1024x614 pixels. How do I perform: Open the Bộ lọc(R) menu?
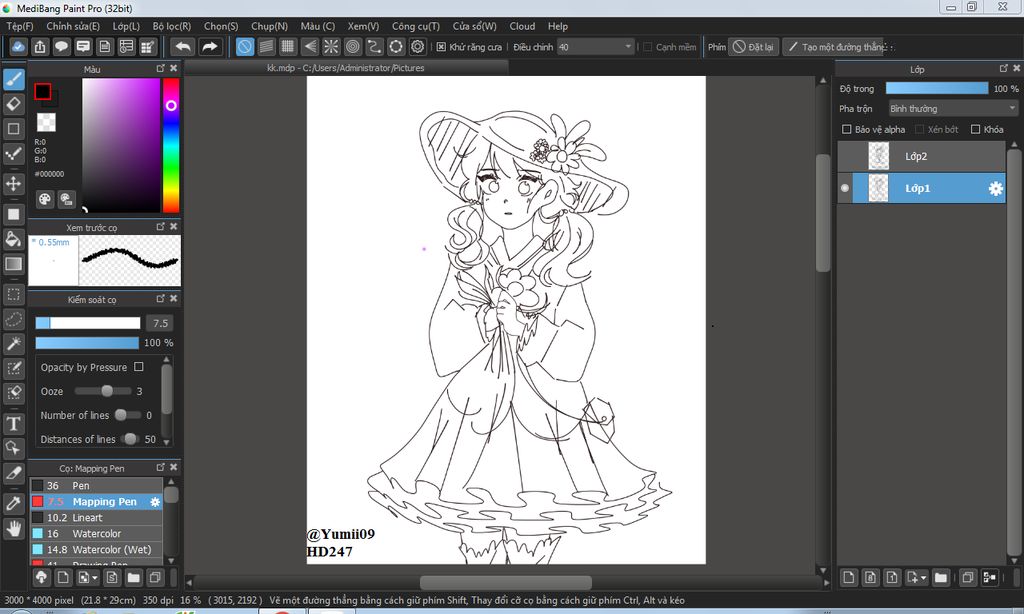[x=172, y=26]
